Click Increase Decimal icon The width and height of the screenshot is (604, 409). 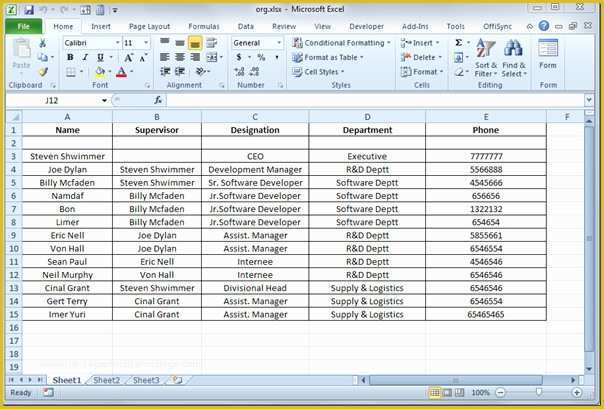[239, 72]
